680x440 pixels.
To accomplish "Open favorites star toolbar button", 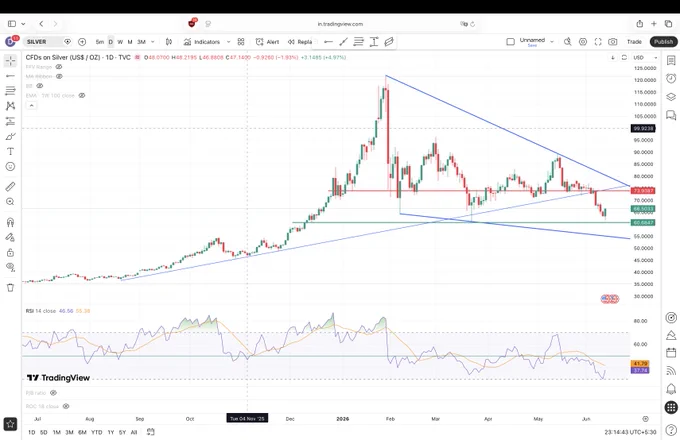I will coord(10,424).
